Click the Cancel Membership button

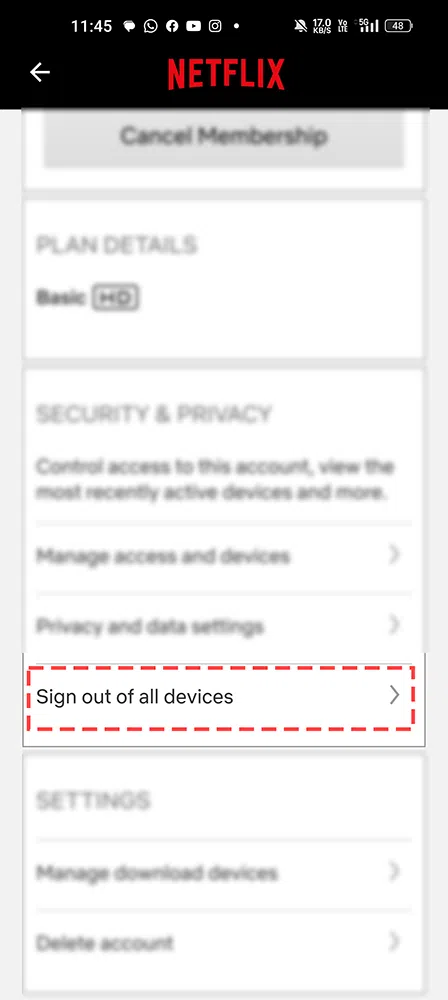click(223, 136)
